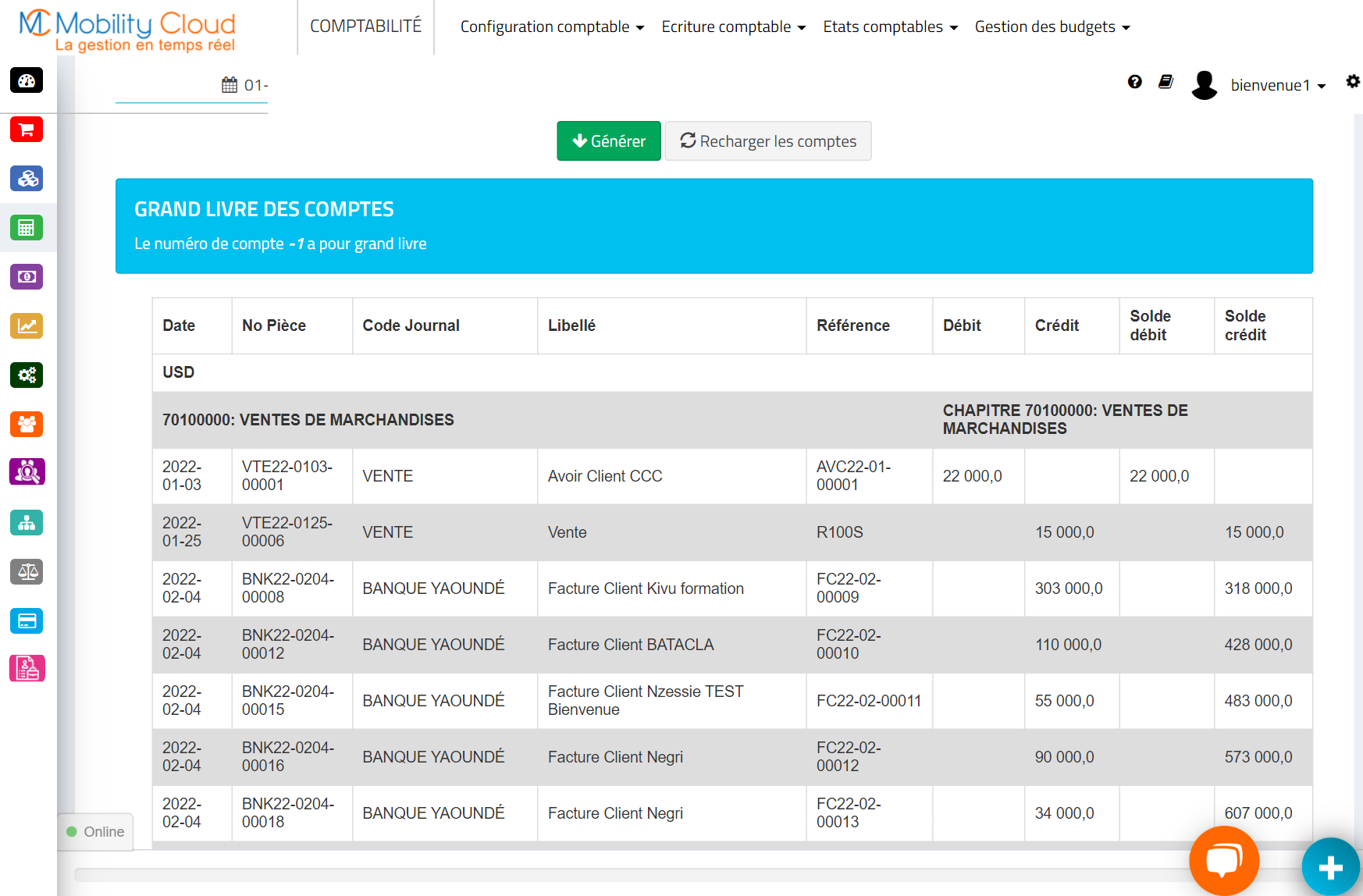
Task: Open the dashboard gauge icon in sidebar
Action: [x=27, y=80]
